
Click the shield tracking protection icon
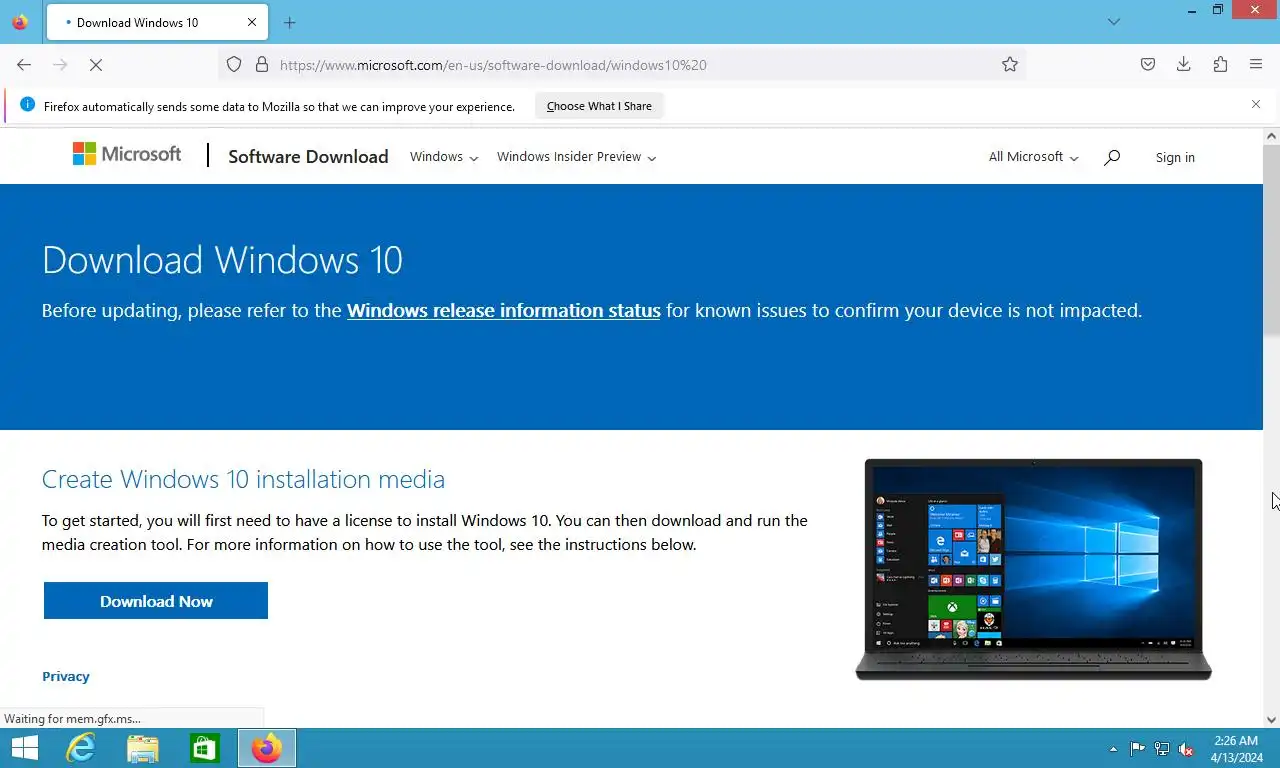point(234,65)
